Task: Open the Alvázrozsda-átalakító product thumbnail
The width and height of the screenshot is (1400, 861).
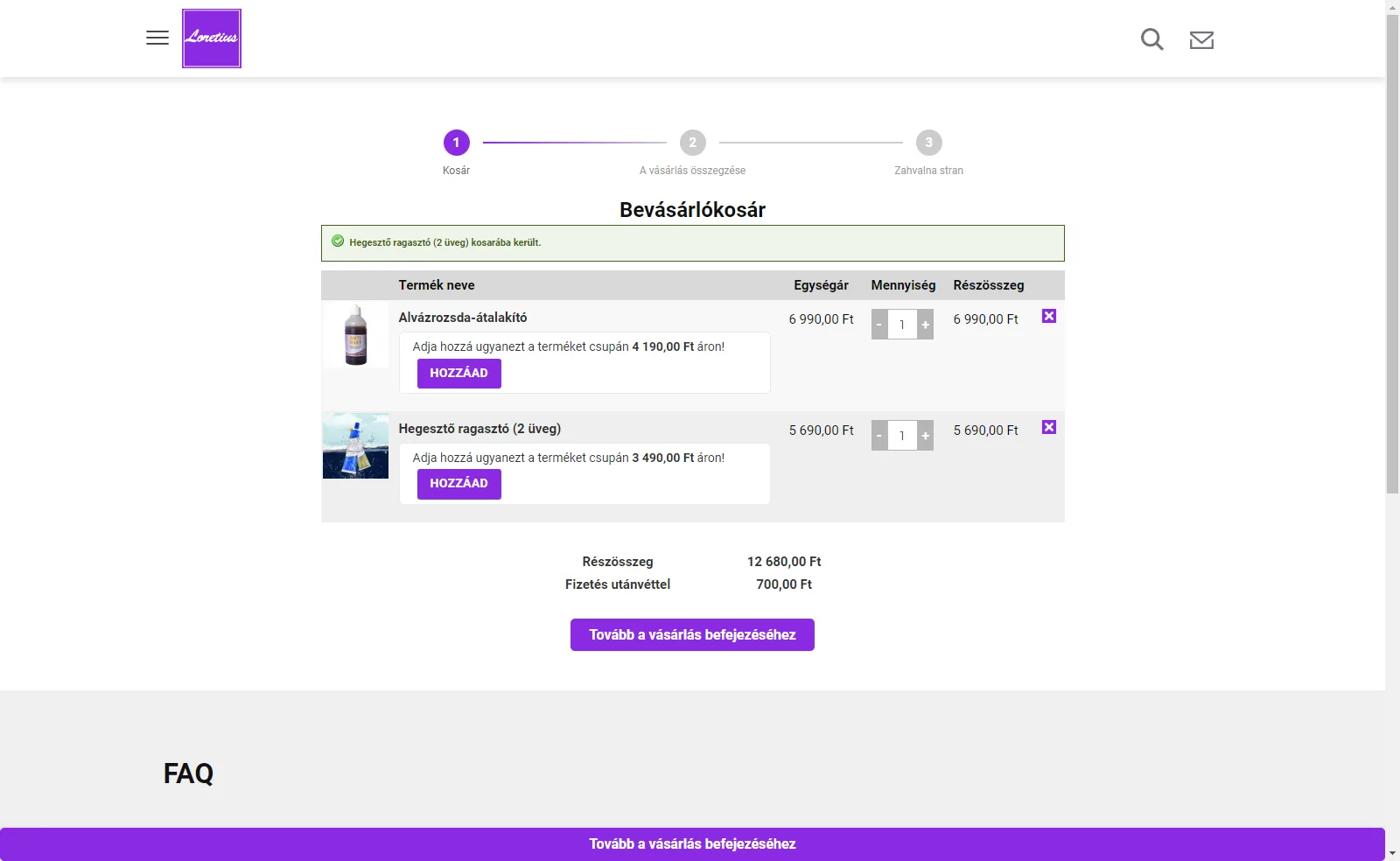Action: 355,334
